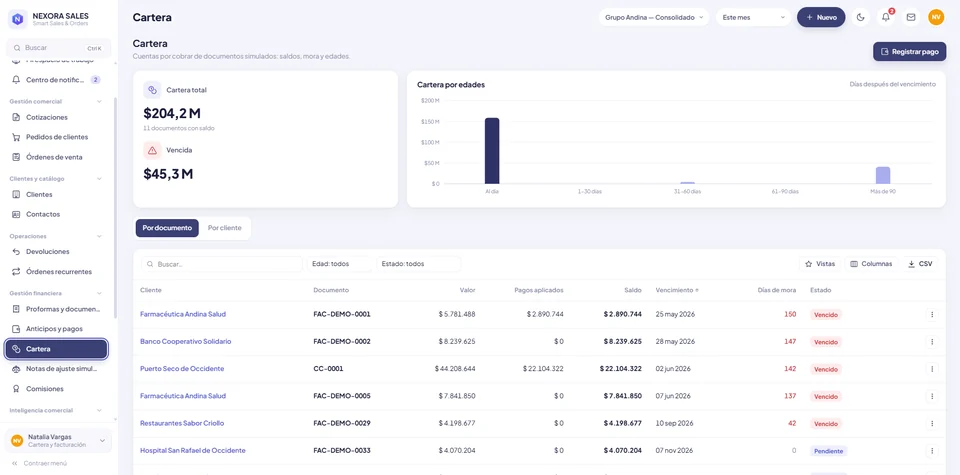Open the NV user avatar in header

tap(936, 17)
